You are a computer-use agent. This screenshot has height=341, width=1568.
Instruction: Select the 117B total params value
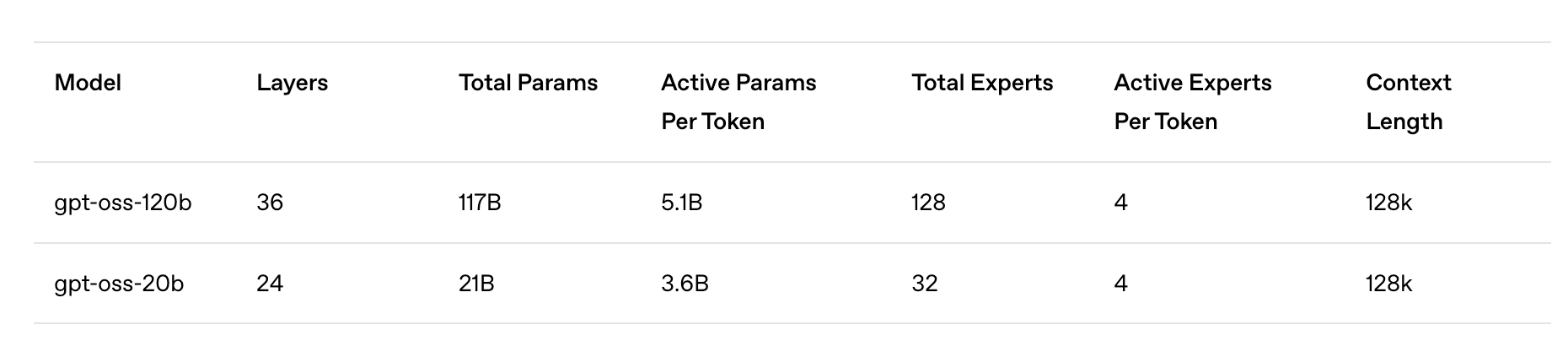coord(480,203)
